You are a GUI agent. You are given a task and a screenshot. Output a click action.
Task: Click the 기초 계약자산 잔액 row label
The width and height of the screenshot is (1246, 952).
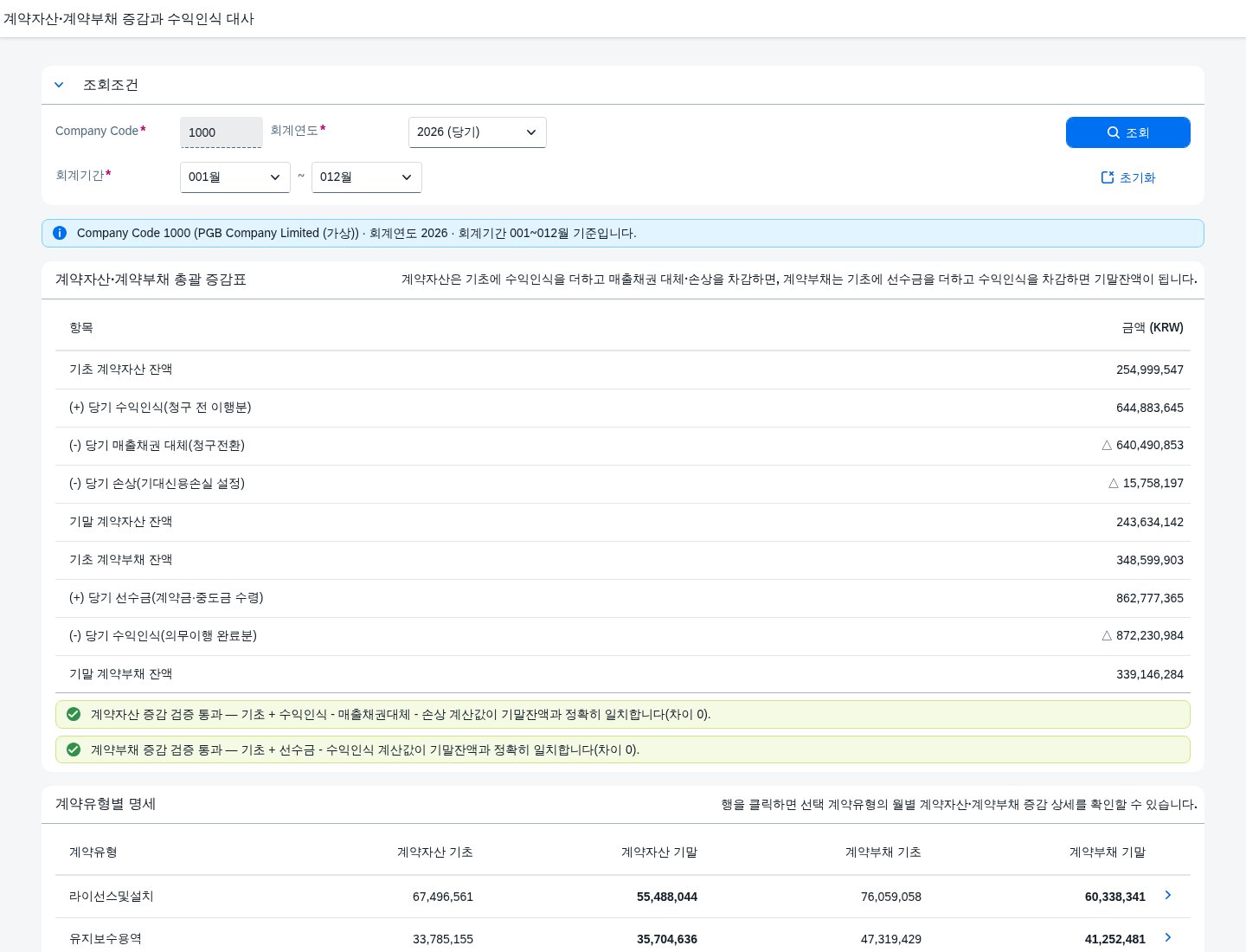[121, 370]
